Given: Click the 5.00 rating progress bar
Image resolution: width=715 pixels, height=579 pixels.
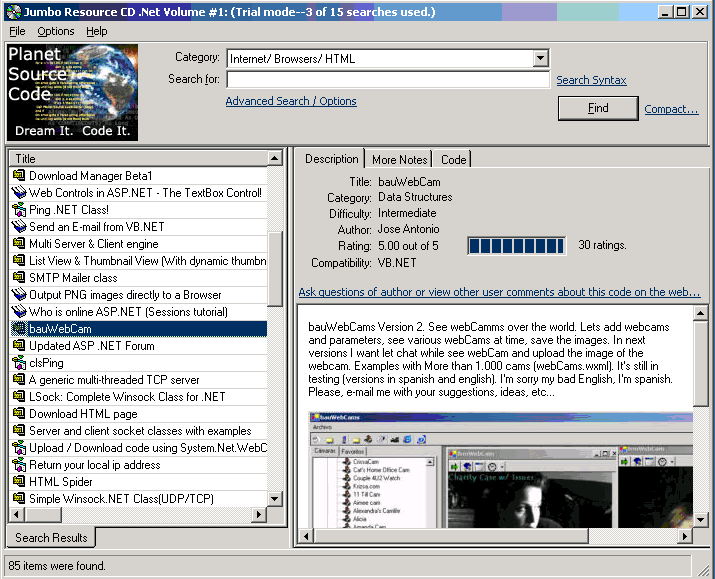Looking at the screenshot, I should (x=516, y=246).
